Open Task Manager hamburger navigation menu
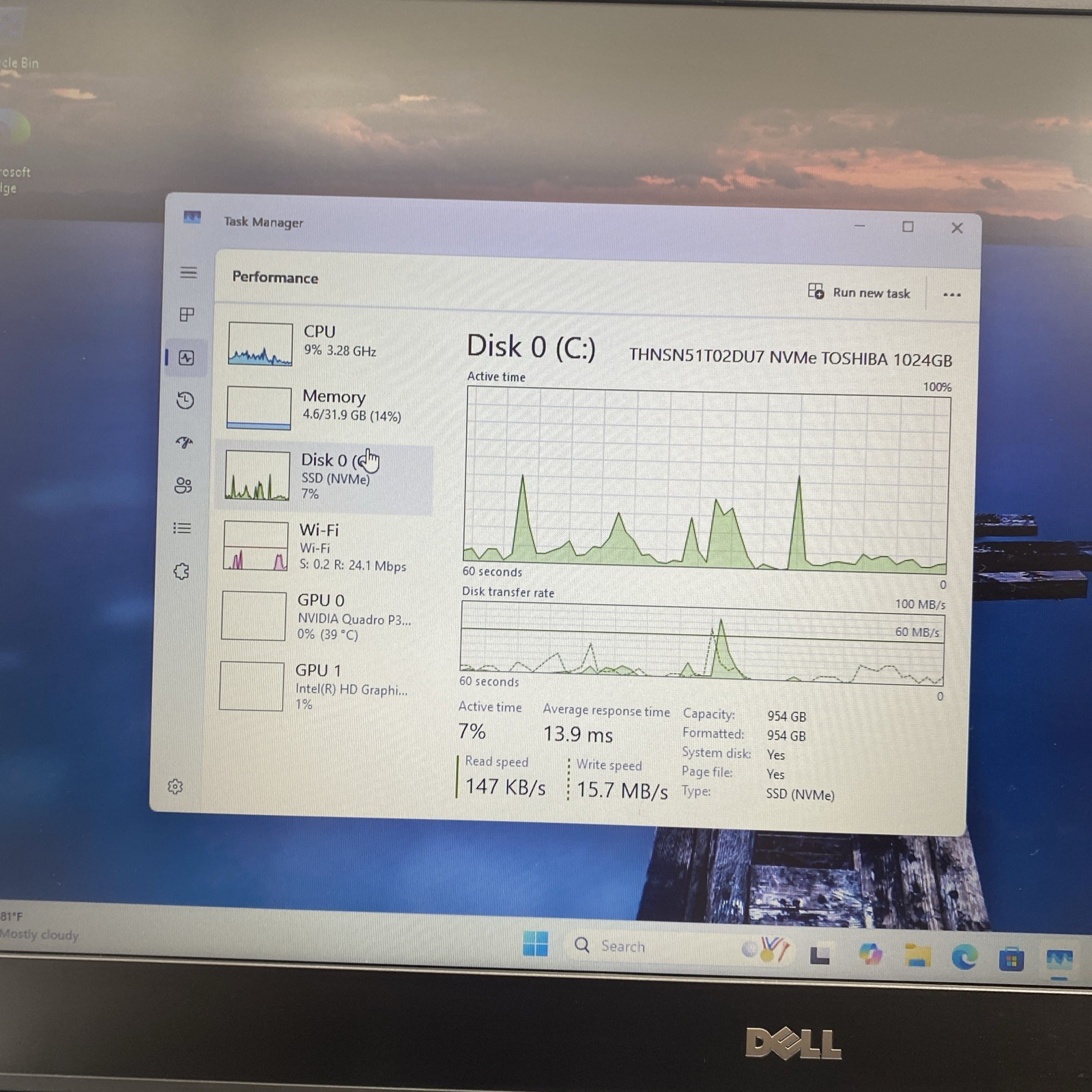Image resolution: width=1092 pixels, height=1092 pixels. (188, 272)
